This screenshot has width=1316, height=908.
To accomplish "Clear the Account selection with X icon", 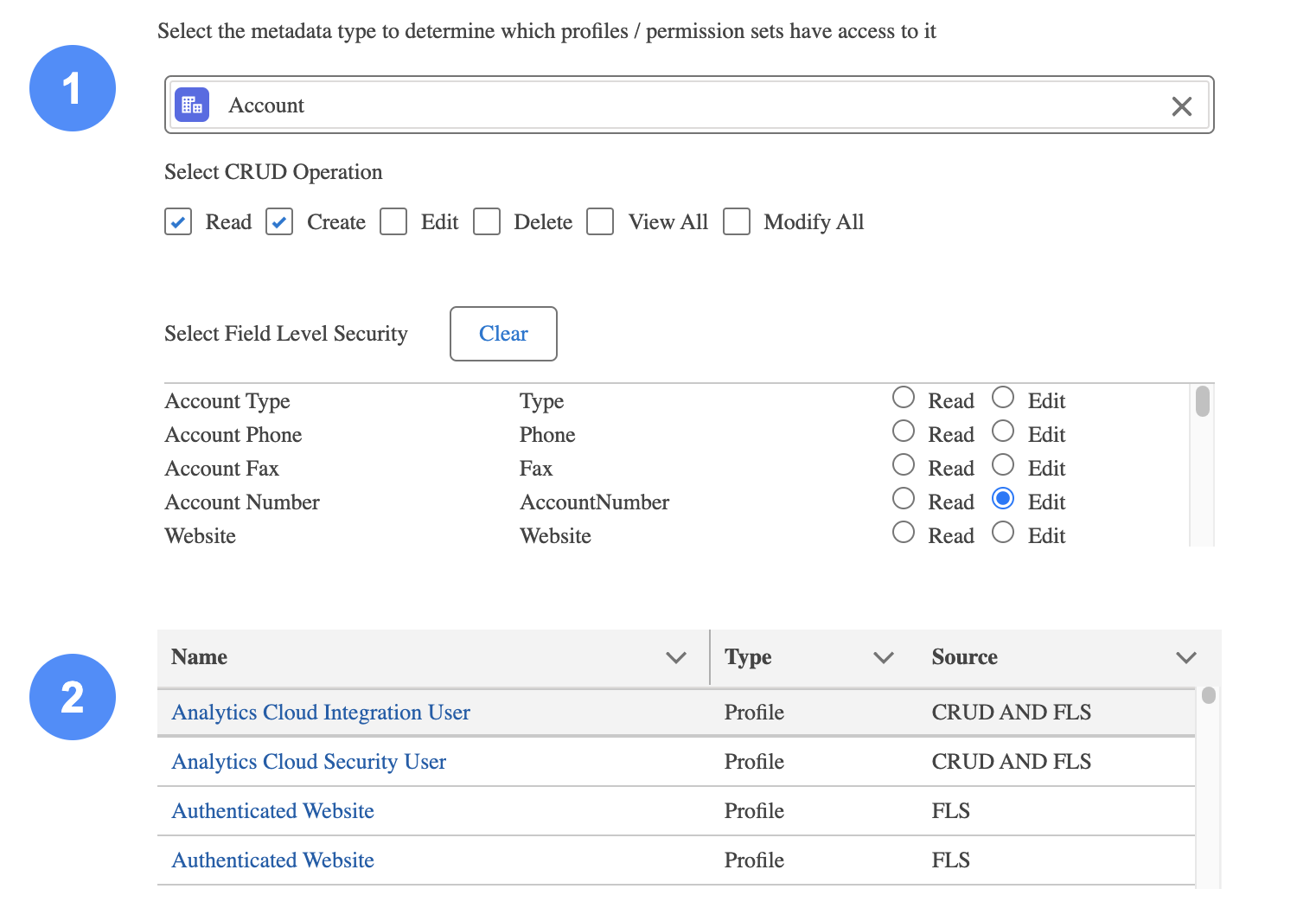I will (x=1181, y=106).
